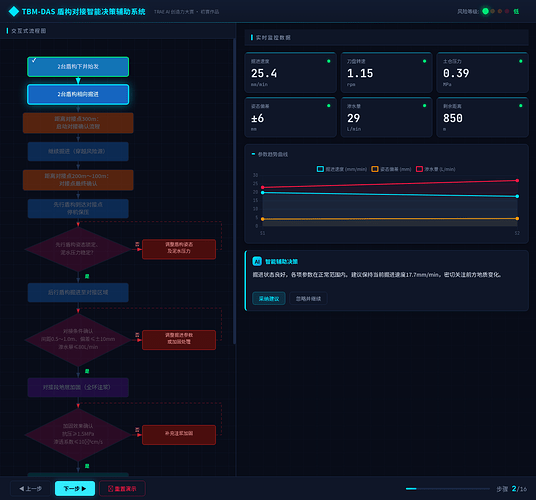
Task: Click step progress bar near 2/16
Action: point(448,489)
